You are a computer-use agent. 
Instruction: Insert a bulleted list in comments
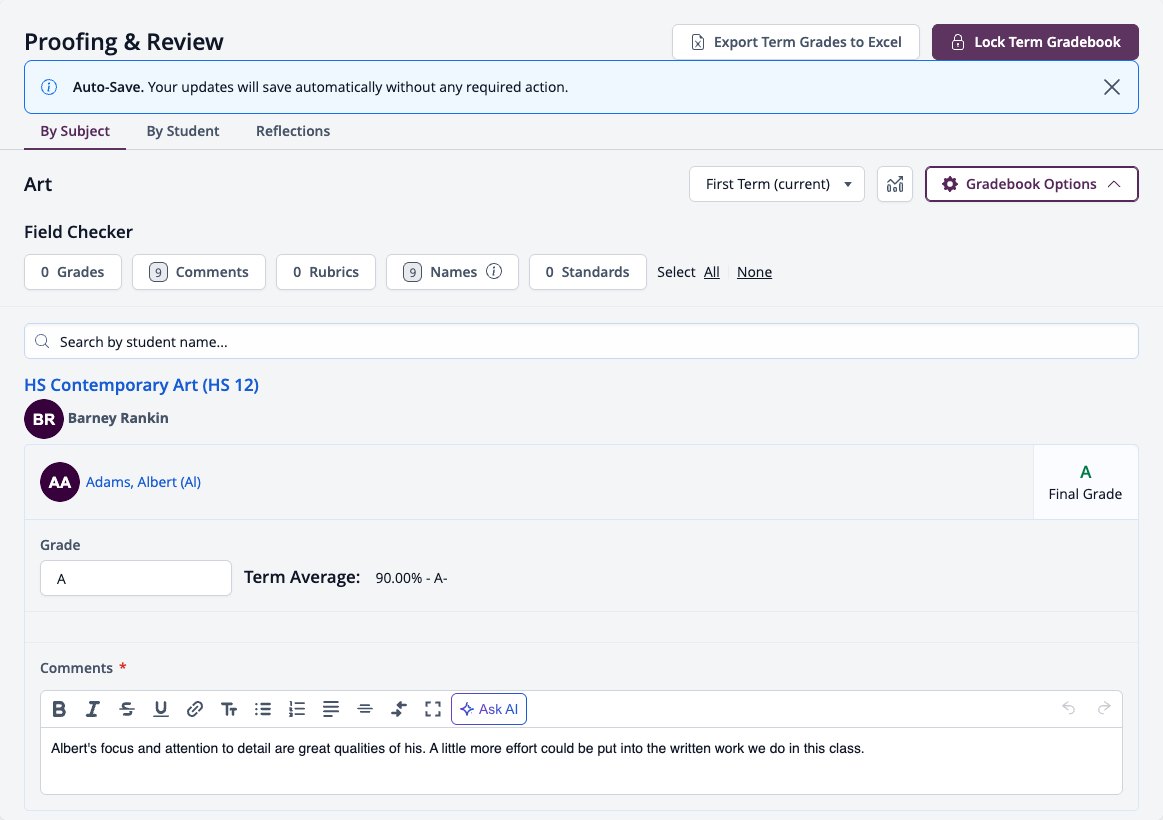tap(263, 709)
